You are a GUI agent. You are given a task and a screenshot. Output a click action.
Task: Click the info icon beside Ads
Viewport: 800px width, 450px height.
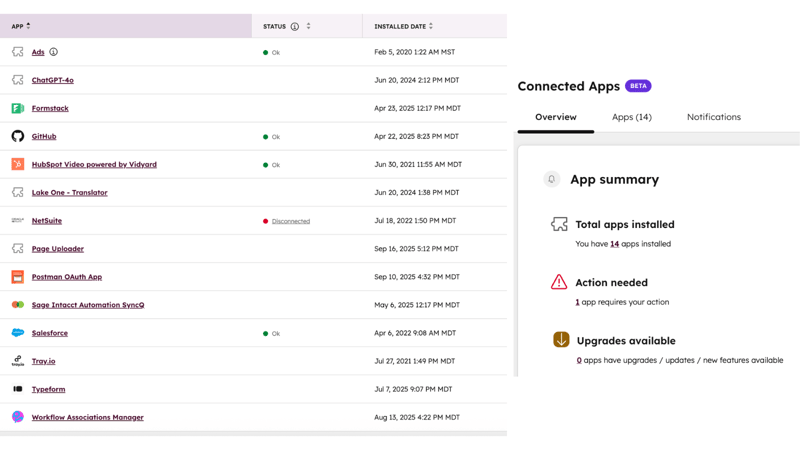pos(54,52)
